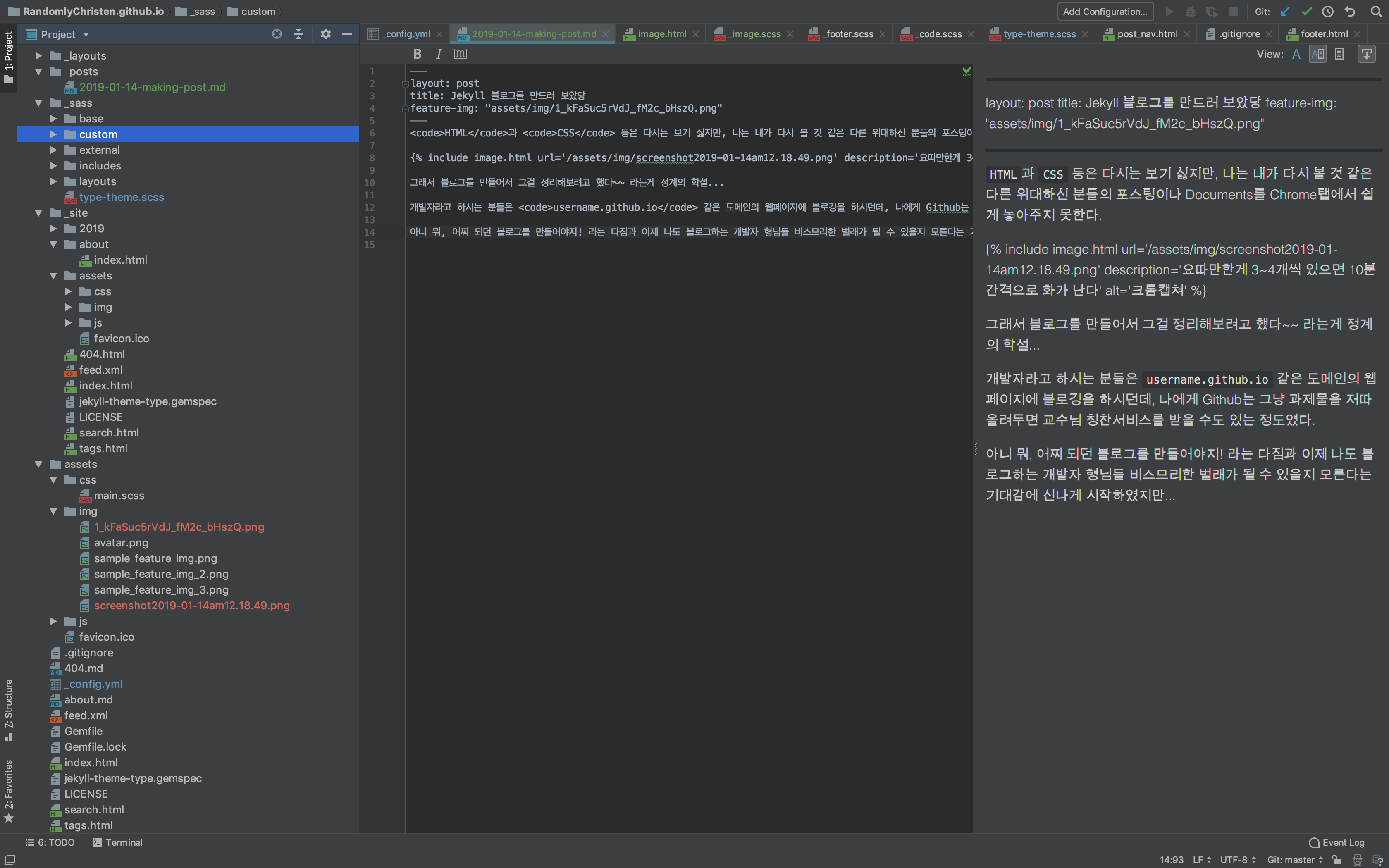Click the Debug bug icon
Image resolution: width=1389 pixels, height=868 pixels.
coord(1191,12)
